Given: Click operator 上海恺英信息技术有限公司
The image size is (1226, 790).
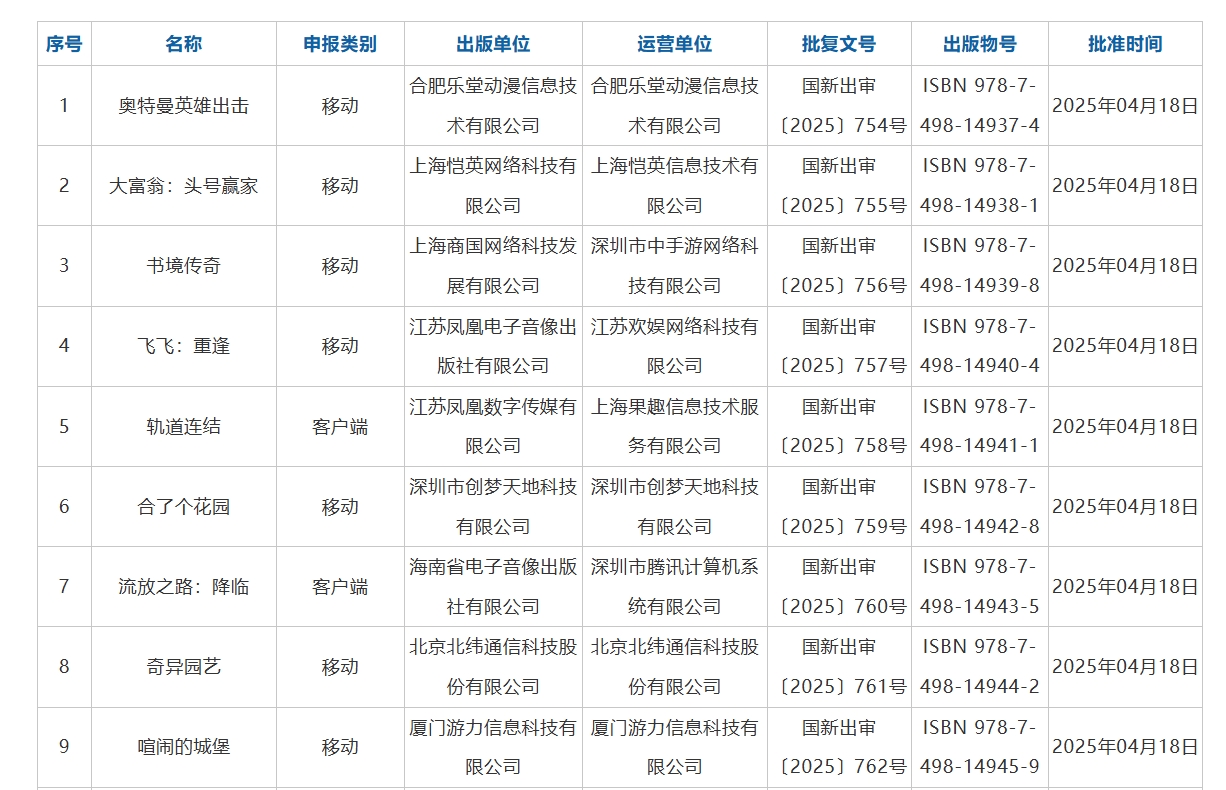Looking at the screenshot, I should coord(675,186).
